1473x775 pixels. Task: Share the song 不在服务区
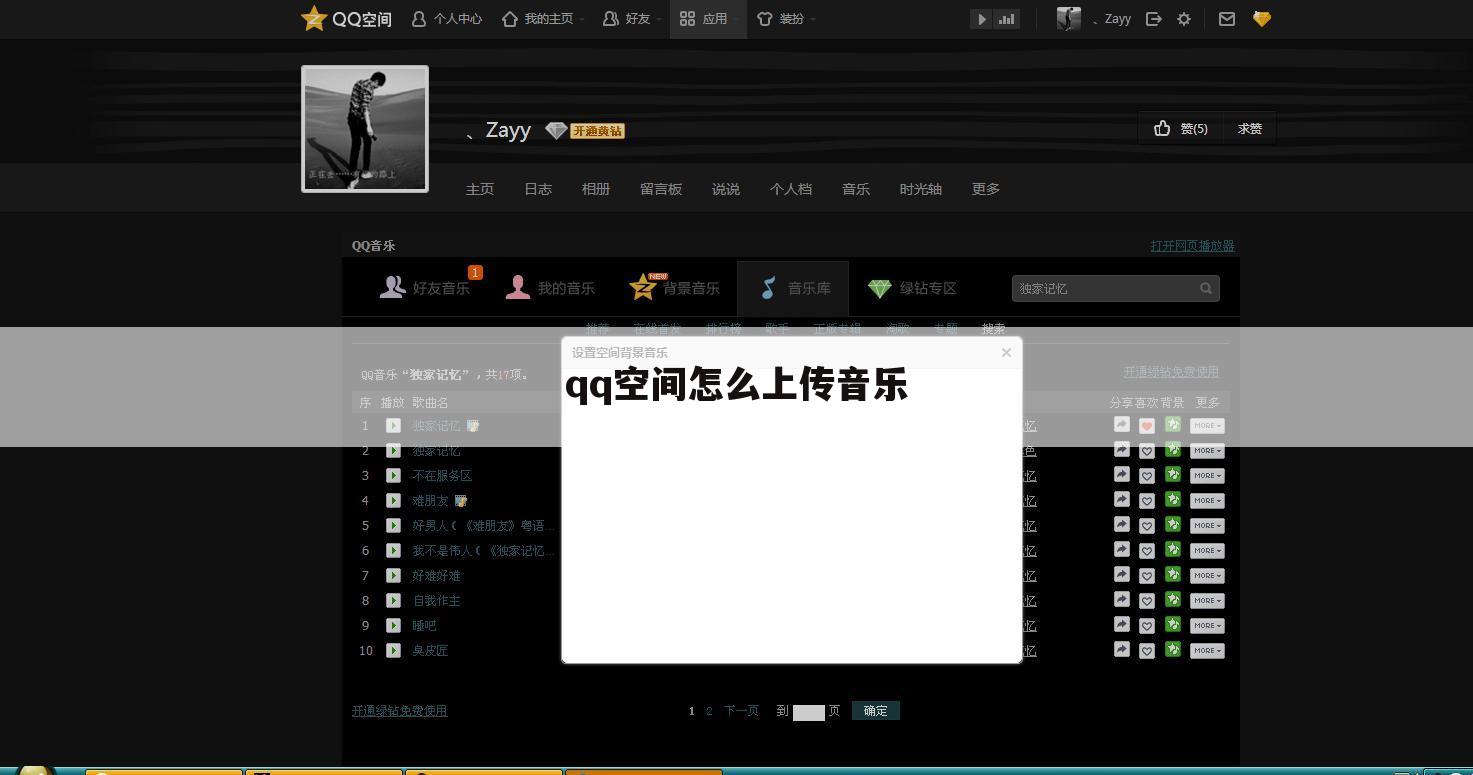[1122, 475]
